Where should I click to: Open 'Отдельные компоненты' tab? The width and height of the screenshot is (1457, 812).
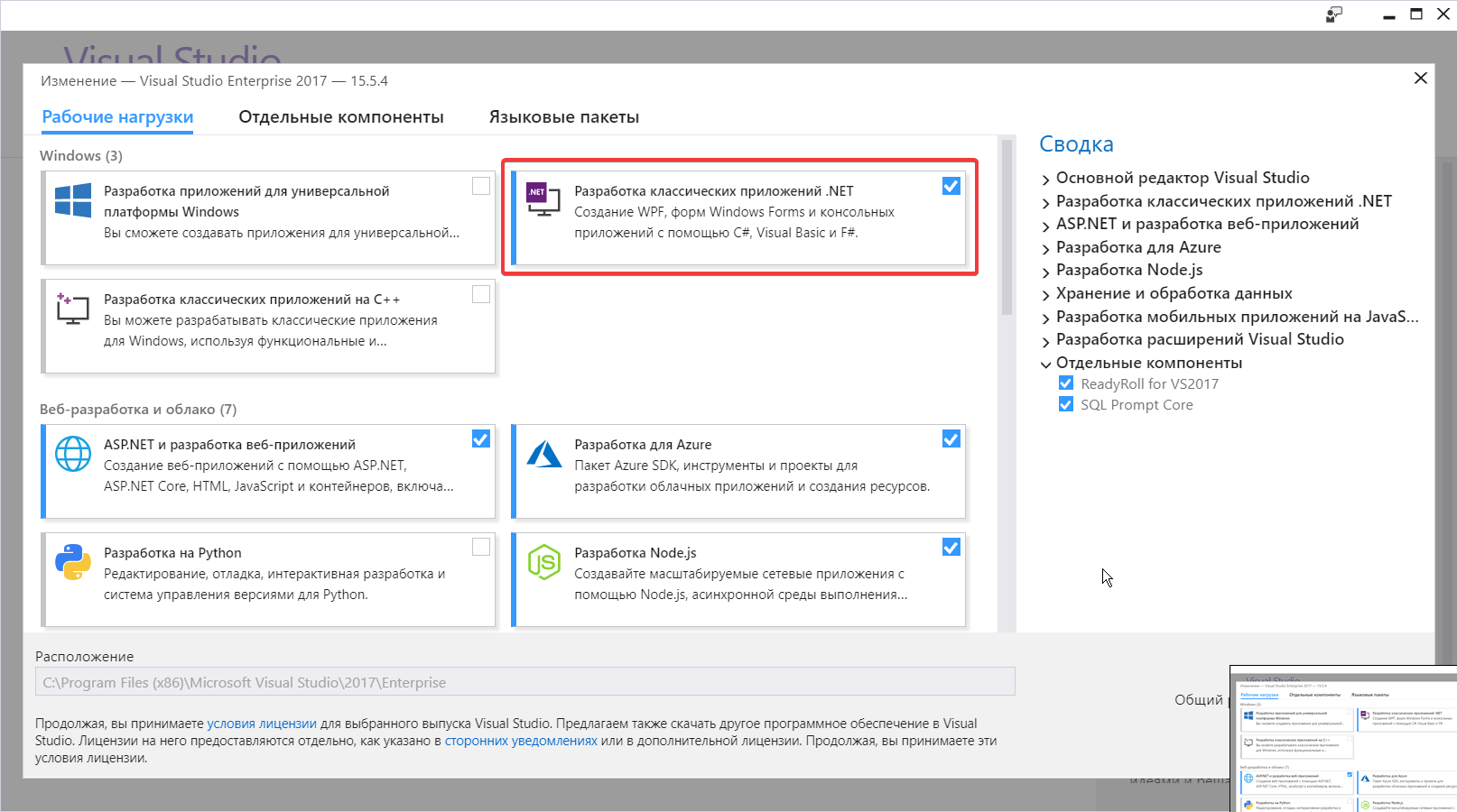tap(341, 116)
